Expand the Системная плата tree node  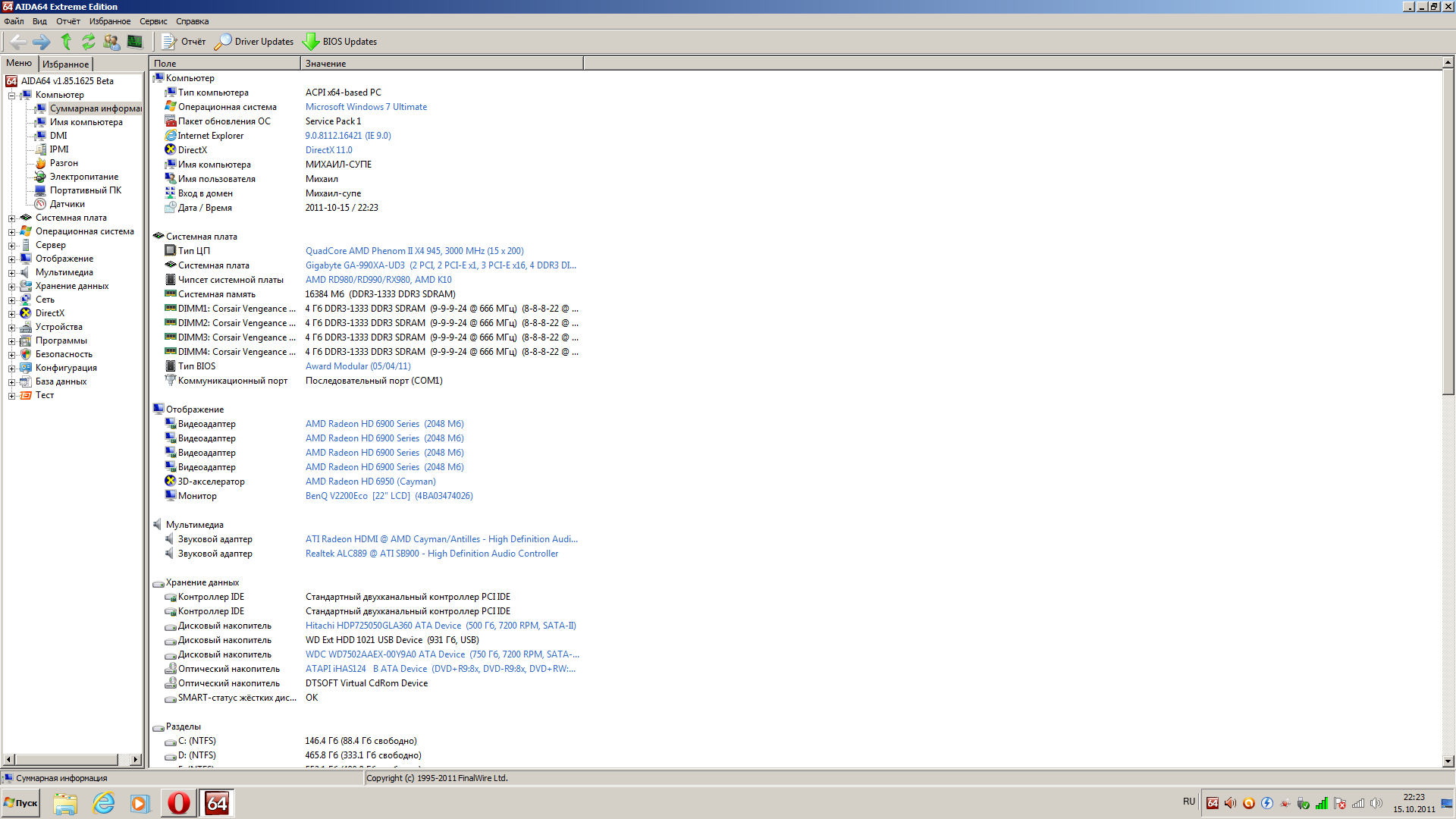coord(11,218)
